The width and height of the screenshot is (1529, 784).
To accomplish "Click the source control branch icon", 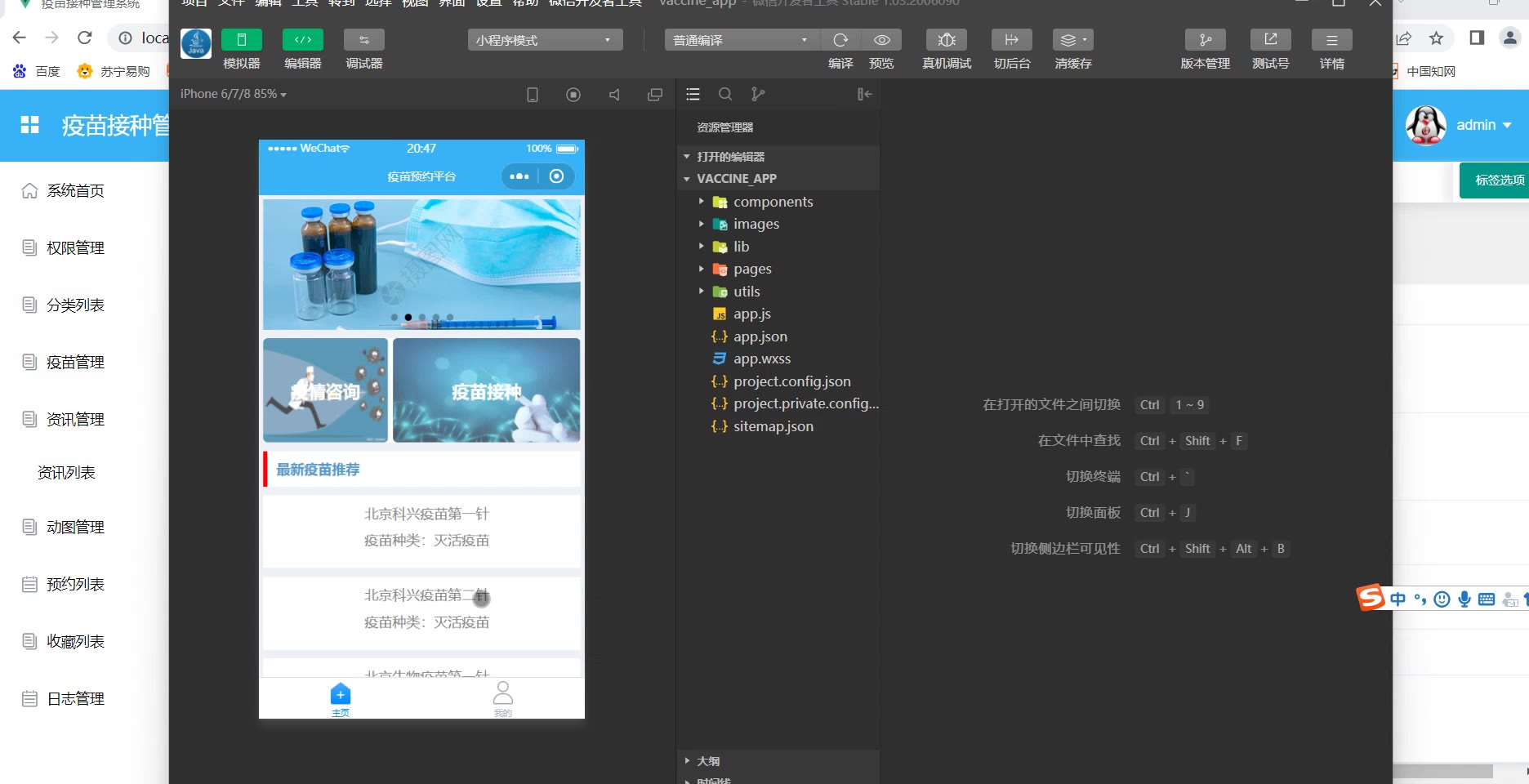I will tap(758, 95).
